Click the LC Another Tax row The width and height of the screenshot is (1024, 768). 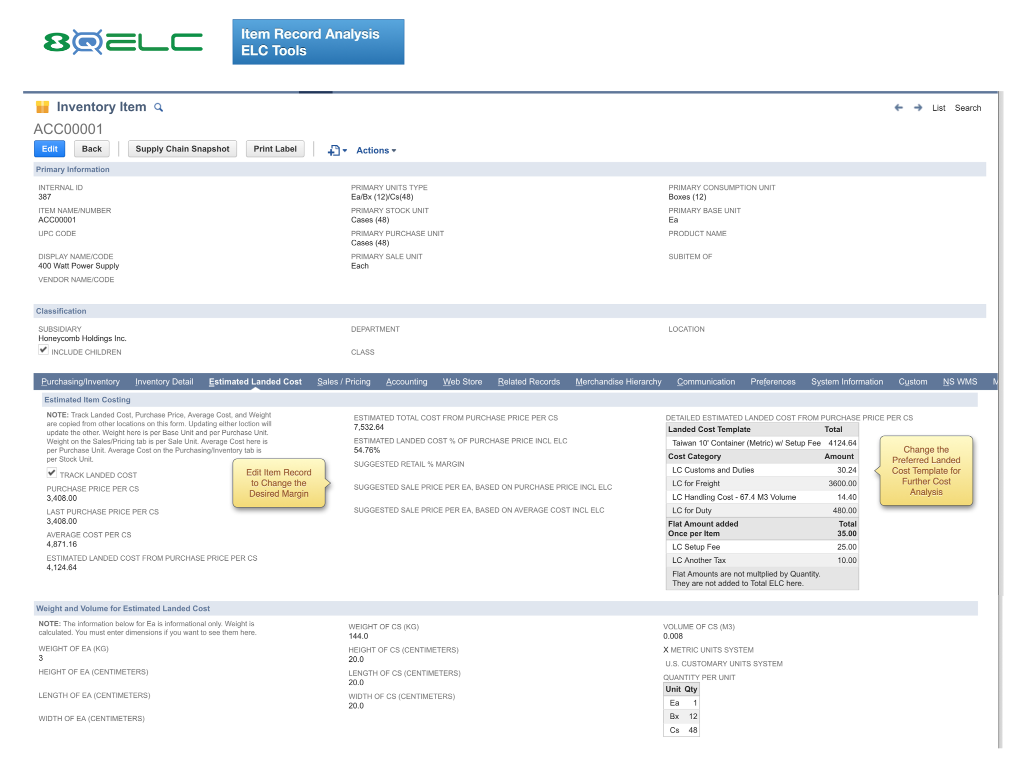(762, 560)
